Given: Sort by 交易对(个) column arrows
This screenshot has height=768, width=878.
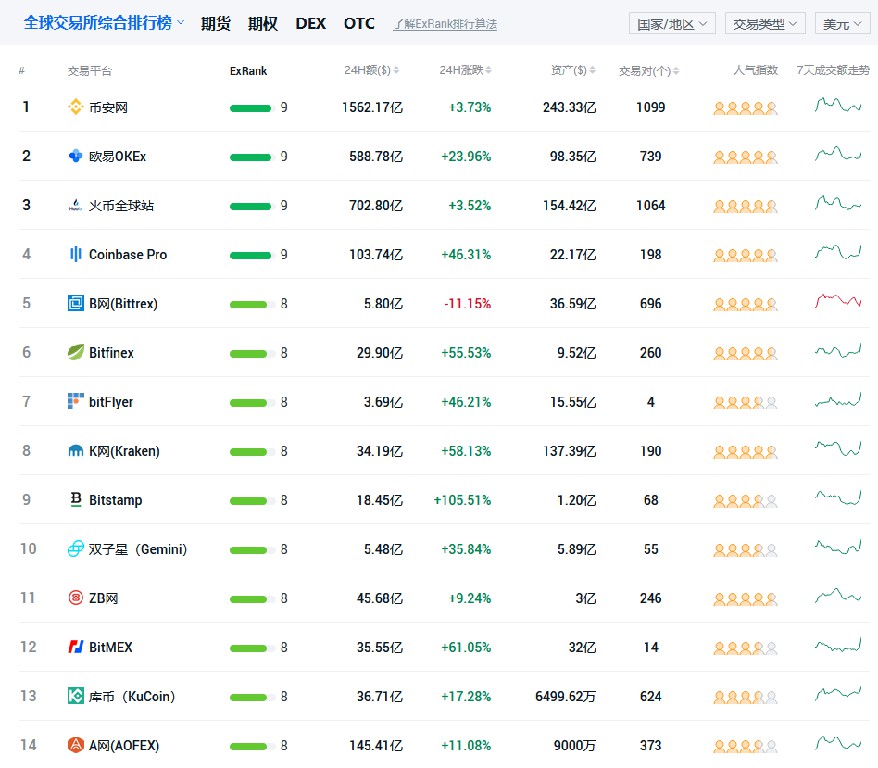Looking at the screenshot, I should click(x=676, y=71).
